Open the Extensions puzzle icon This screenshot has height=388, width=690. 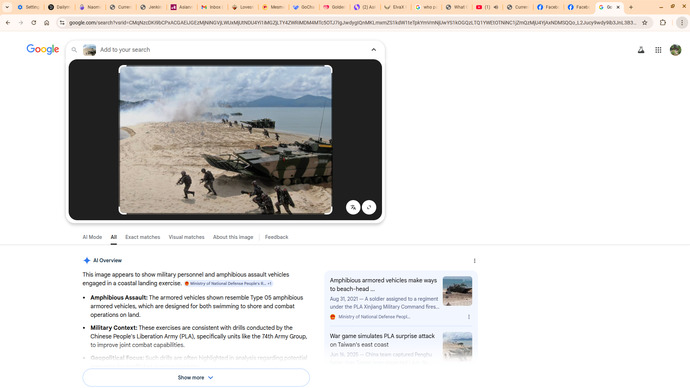(x=663, y=22)
